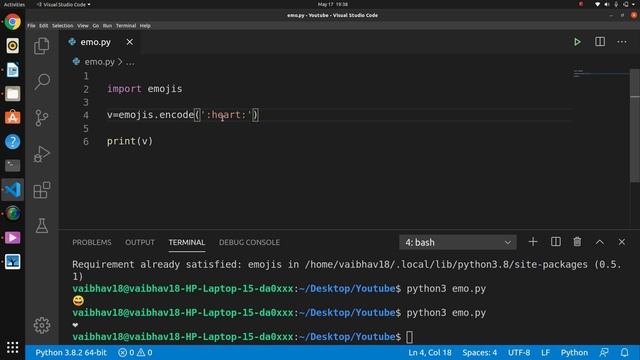Screen dimensions: 640x360
Task: Open the Testing flask view
Action: point(42,225)
